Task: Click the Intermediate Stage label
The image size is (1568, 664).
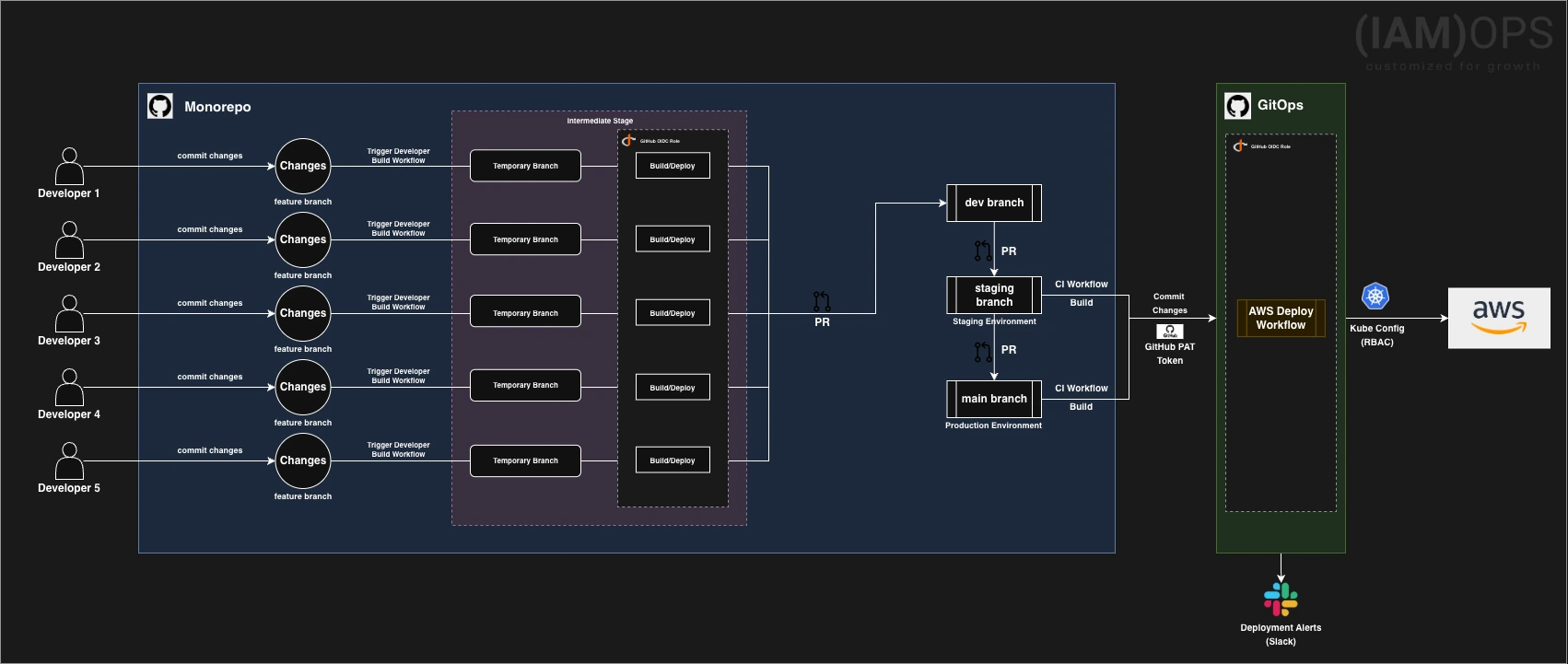Action: [x=600, y=121]
